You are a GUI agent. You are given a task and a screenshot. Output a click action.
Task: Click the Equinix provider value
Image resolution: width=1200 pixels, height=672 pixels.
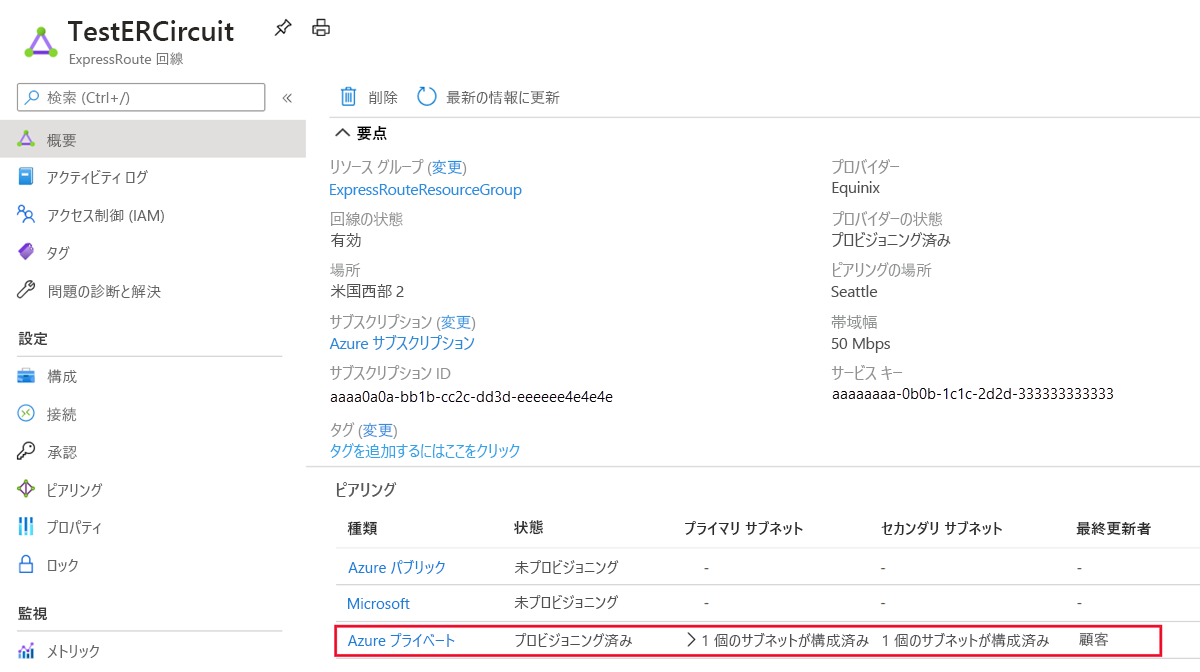click(x=855, y=188)
